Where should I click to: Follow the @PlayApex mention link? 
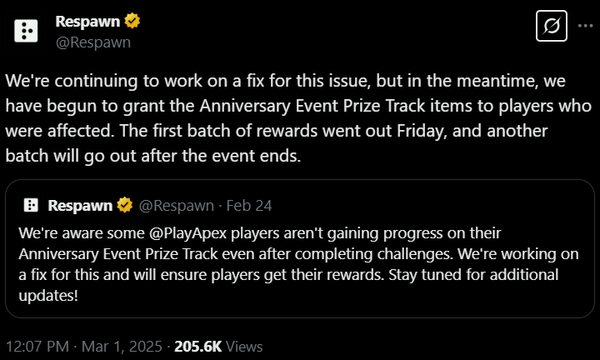[188, 233]
